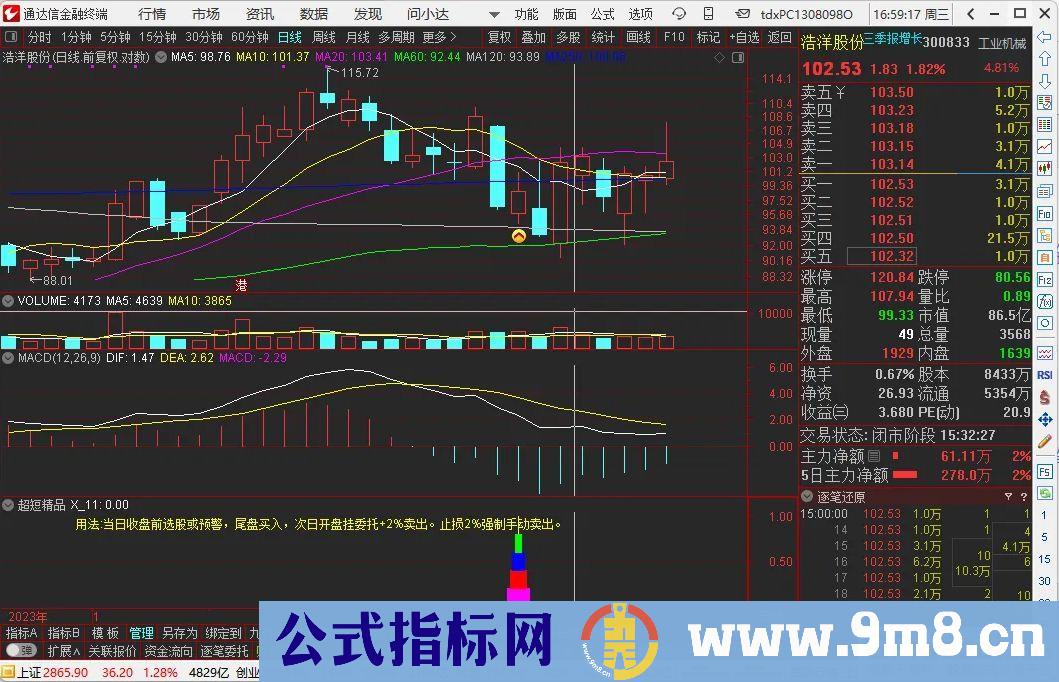Click the blue four-way move arrows icon
Image resolution: width=1059 pixels, height=682 pixels.
point(1045,419)
